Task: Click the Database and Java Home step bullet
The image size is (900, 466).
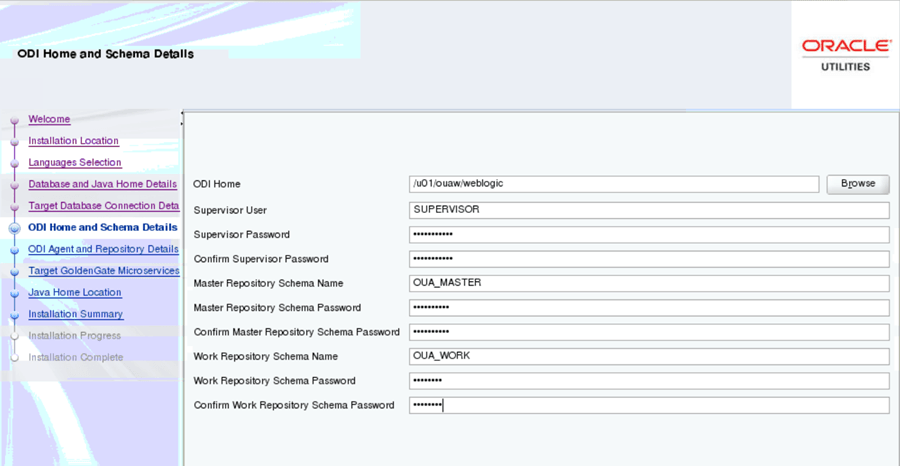Action: coord(14,185)
